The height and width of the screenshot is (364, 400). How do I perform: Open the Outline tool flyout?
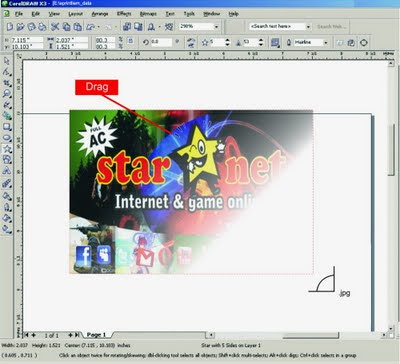click(x=7, y=207)
